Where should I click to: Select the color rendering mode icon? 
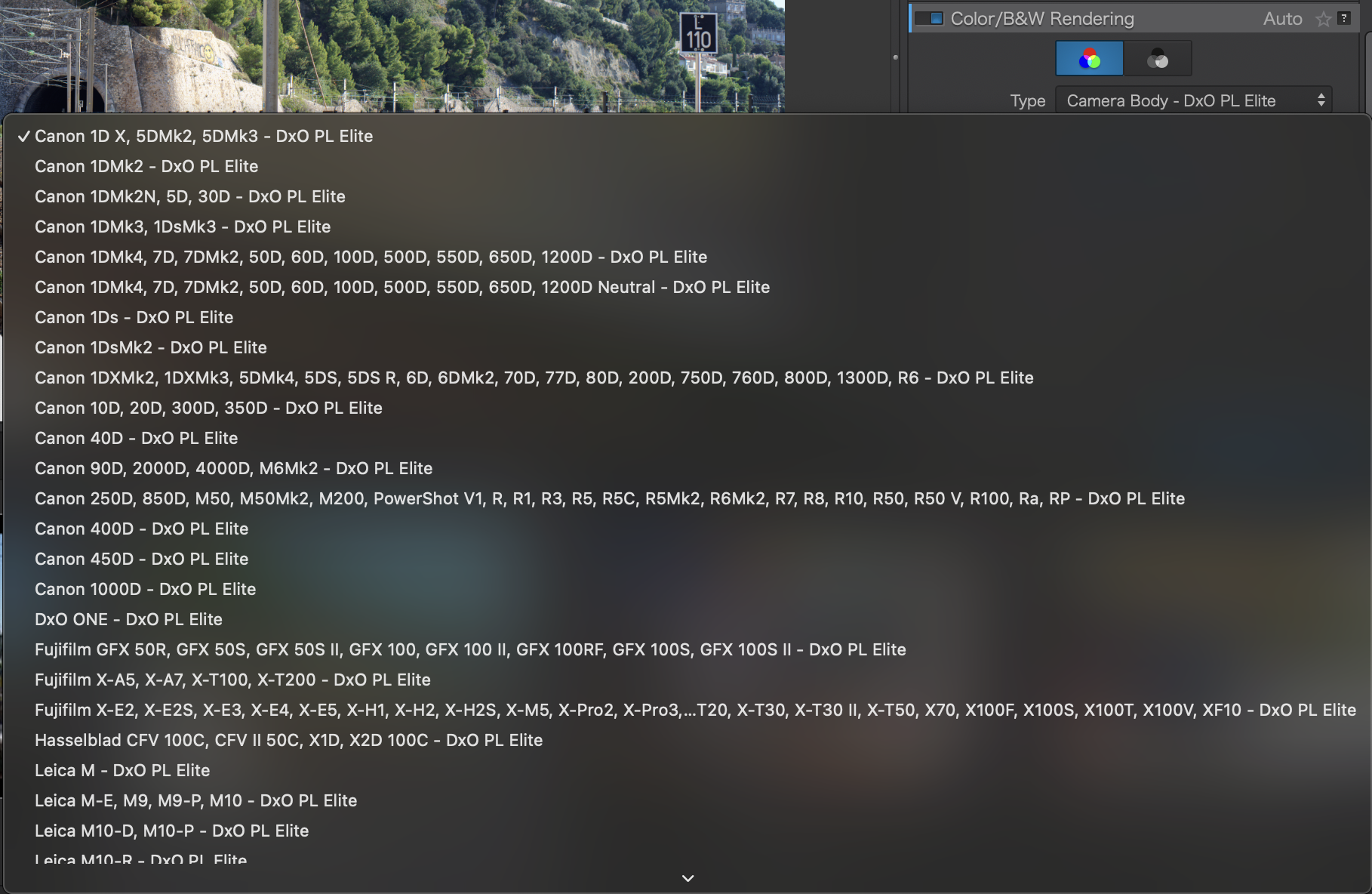click(1089, 59)
